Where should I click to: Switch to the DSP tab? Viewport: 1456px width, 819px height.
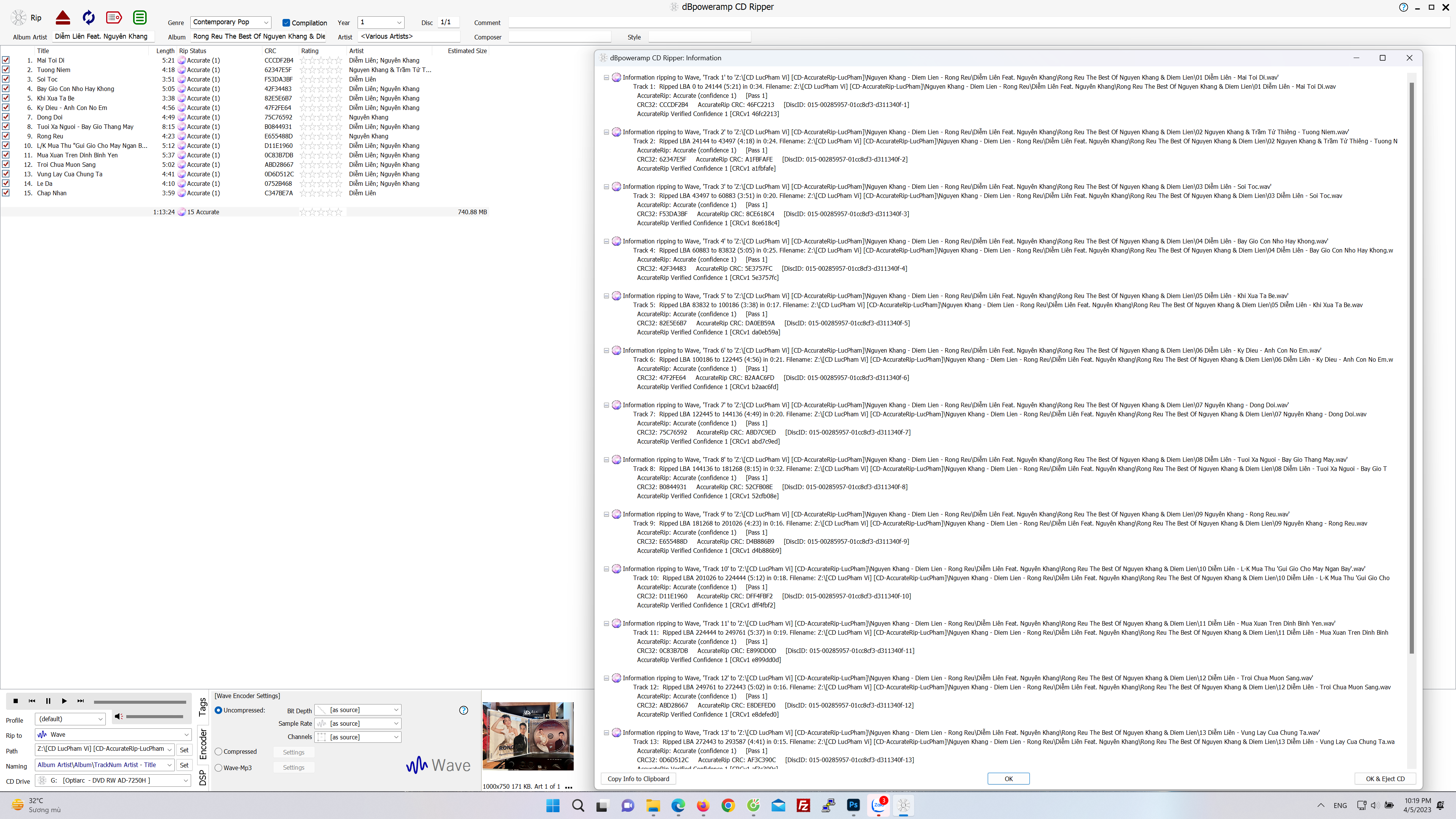point(202,778)
